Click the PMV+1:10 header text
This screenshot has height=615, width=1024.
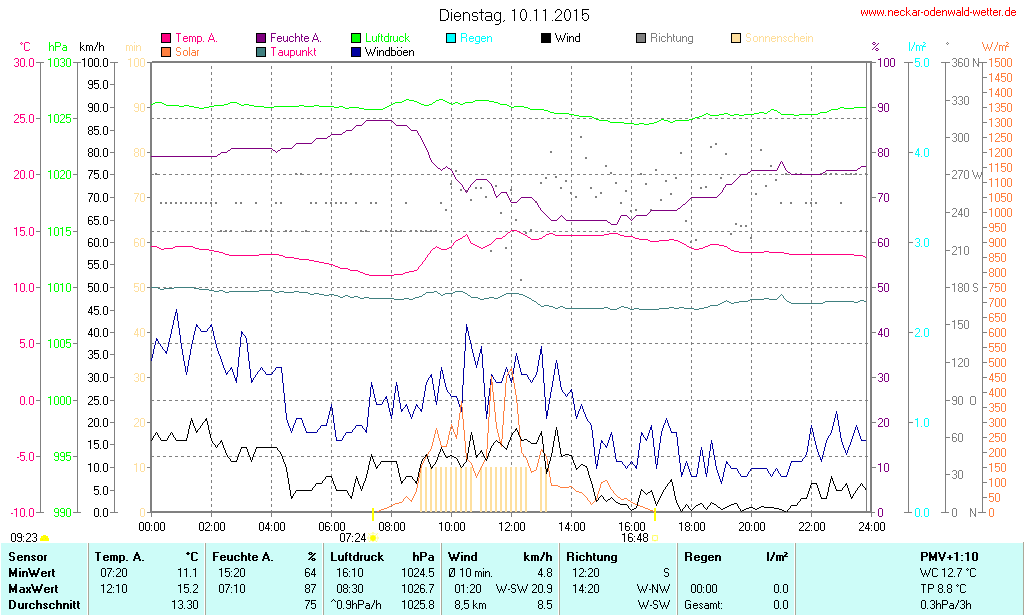tap(949, 556)
